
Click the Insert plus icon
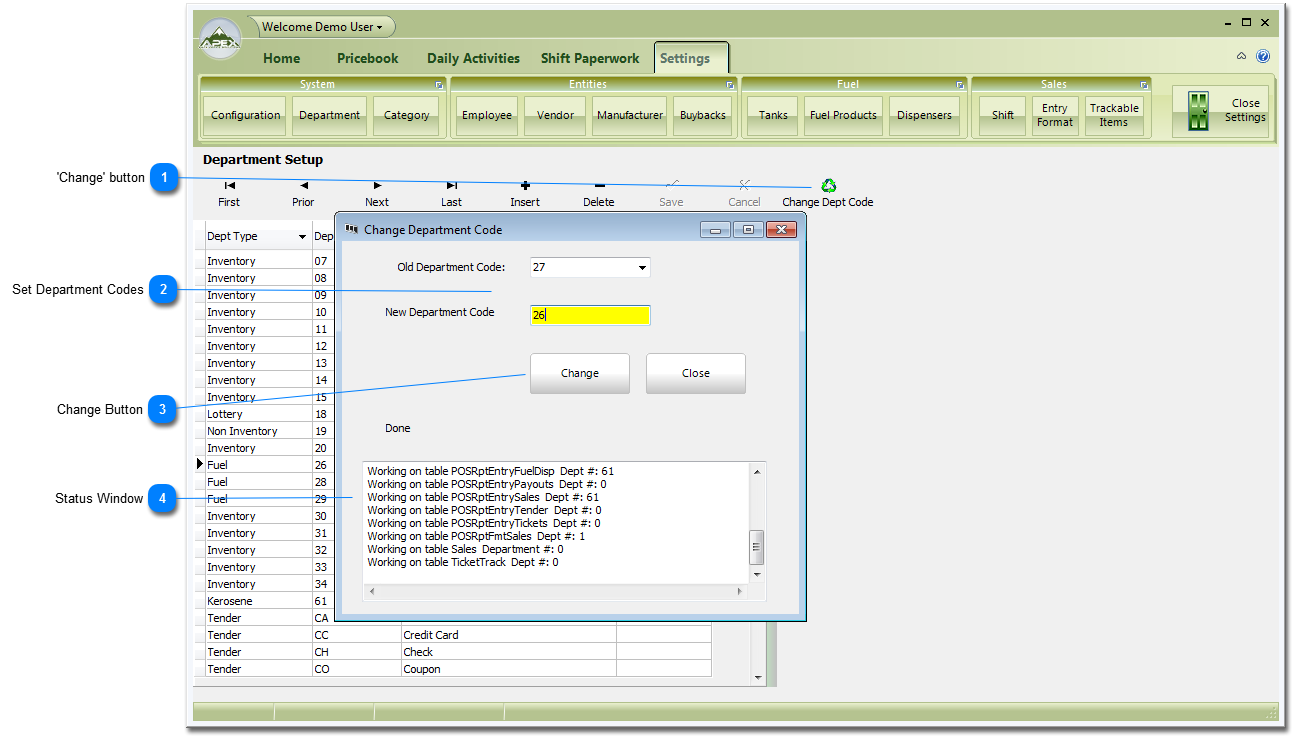[x=525, y=185]
